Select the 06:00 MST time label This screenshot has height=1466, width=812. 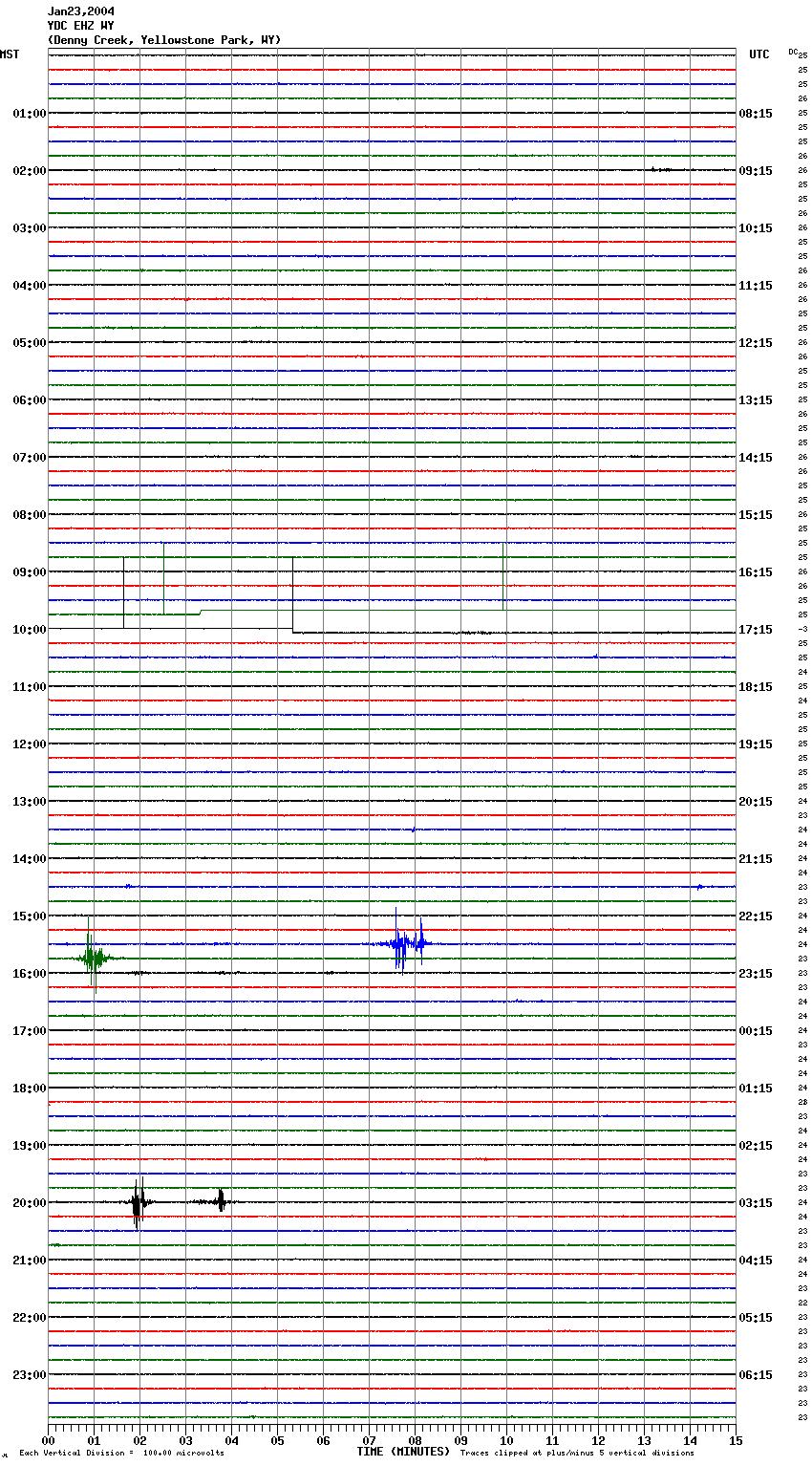[x=30, y=400]
